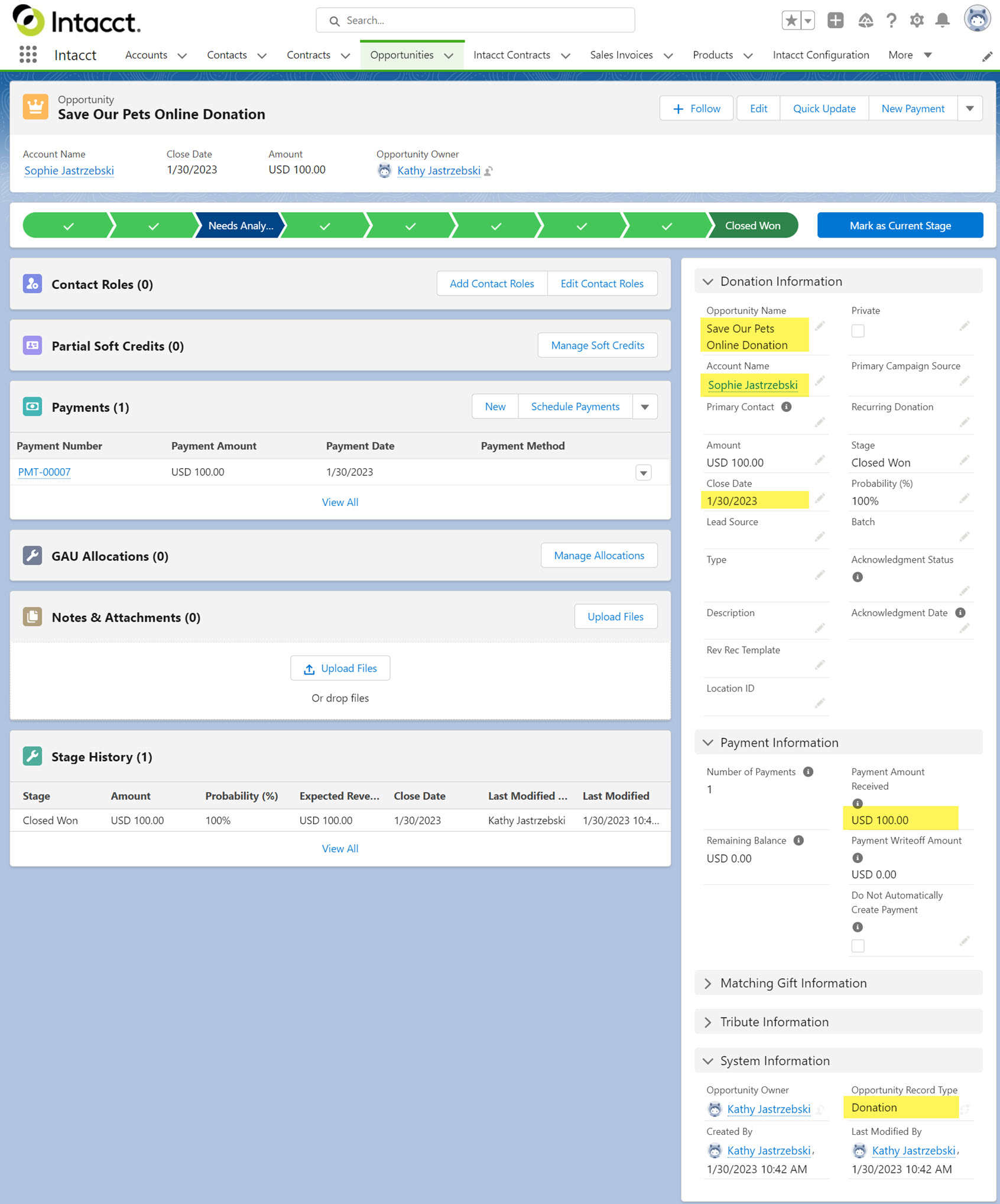
Task: Click the Help question mark icon
Action: tap(891, 21)
